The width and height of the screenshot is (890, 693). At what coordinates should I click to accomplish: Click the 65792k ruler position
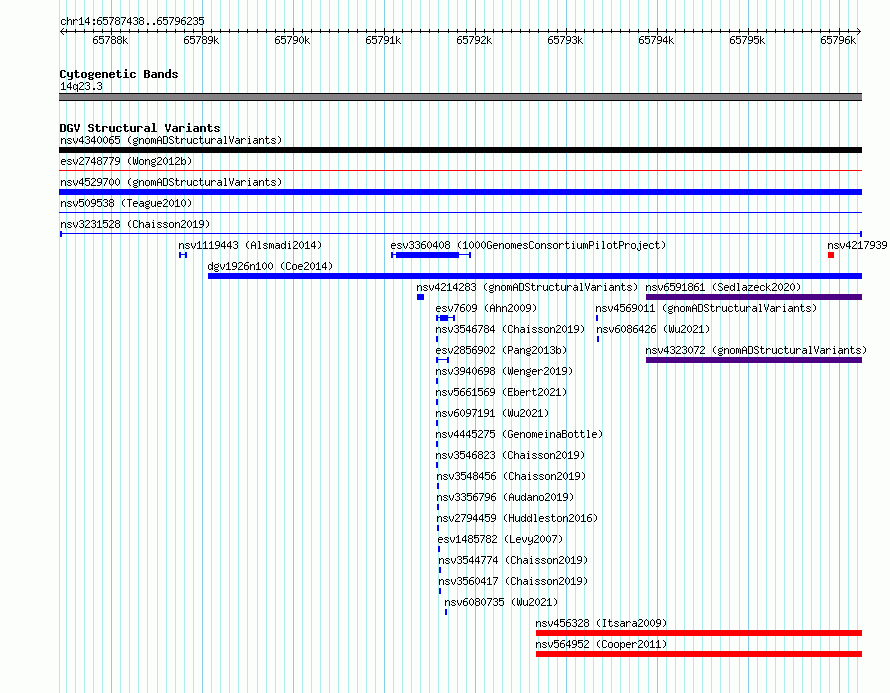click(474, 40)
